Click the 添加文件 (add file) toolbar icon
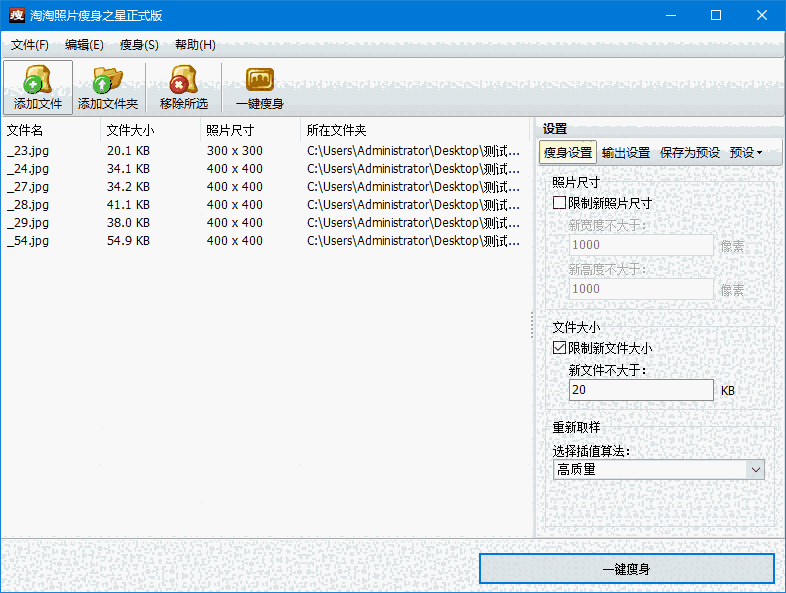This screenshot has height=593, width=786. tap(38, 88)
